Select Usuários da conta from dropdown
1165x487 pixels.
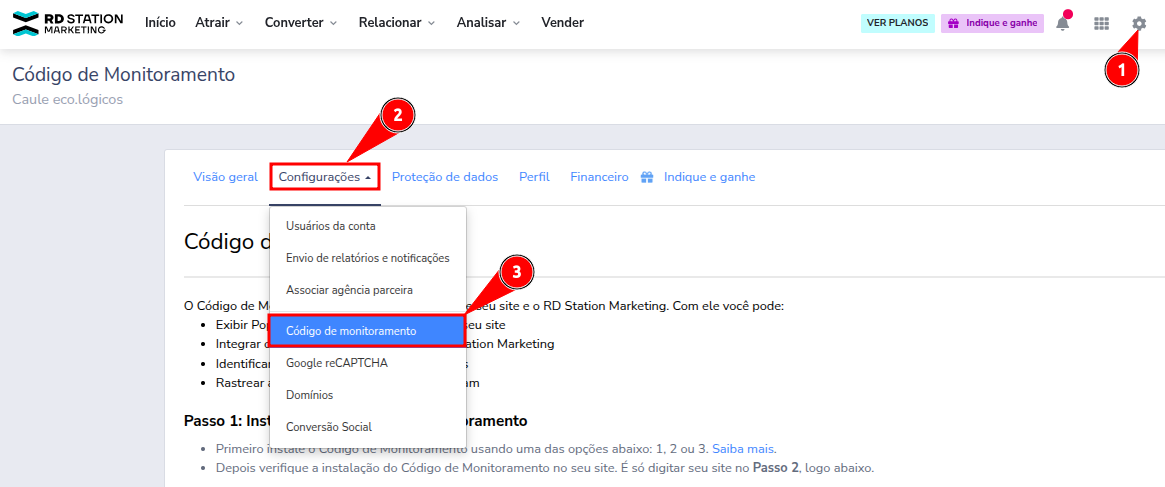click(x=368, y=226)
